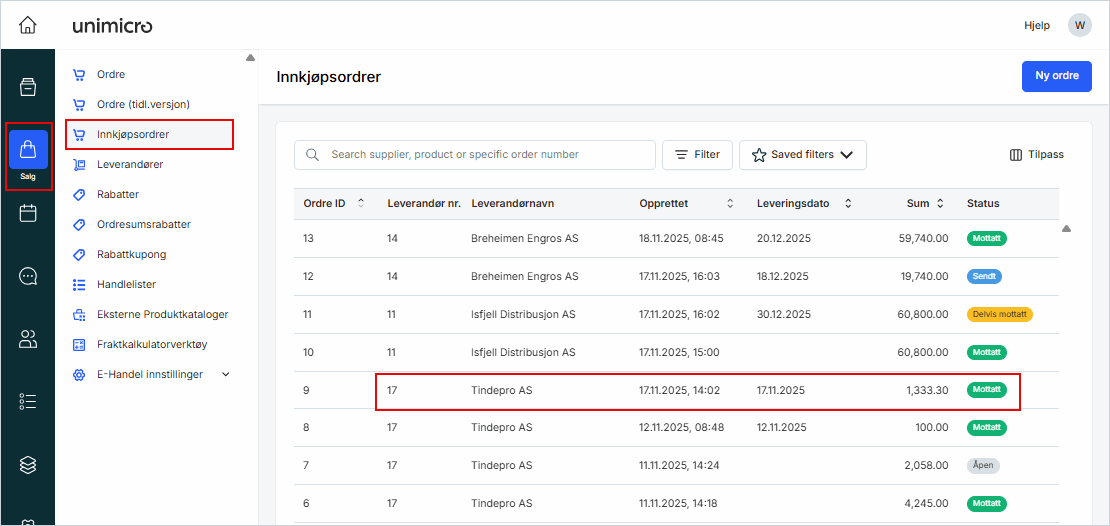Open the Filter button
The width and height of the screenshot is (1110, 526).
click(697, 155)
